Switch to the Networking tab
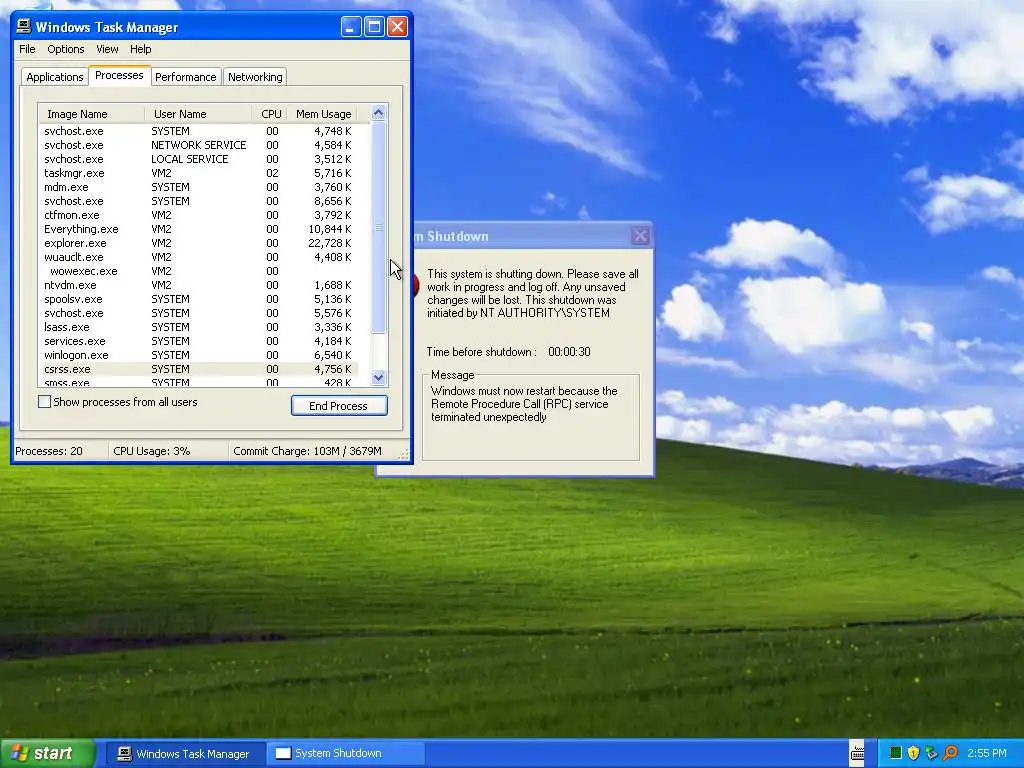Image resolution: width=1024 pixels, height=768 pixels. [x=255, y=77]
